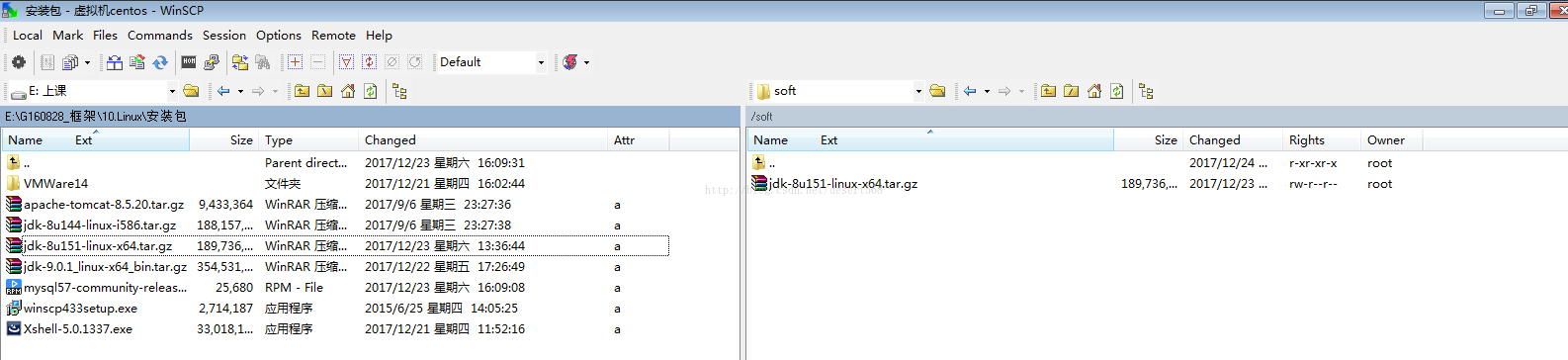Sort the local panel by Size column
This screenshot has height=360, width=1568.
coord(223,140)
